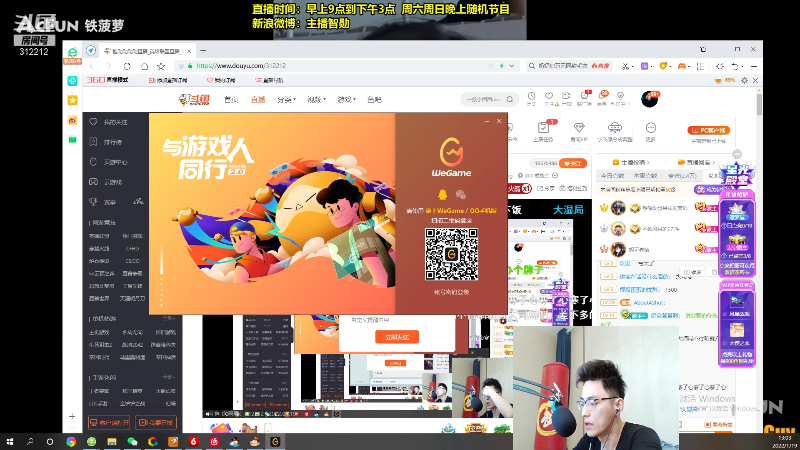Open the 视频 dropdown in Douyu nav
The image size is (800, 450).
click(x=316, y=99)
